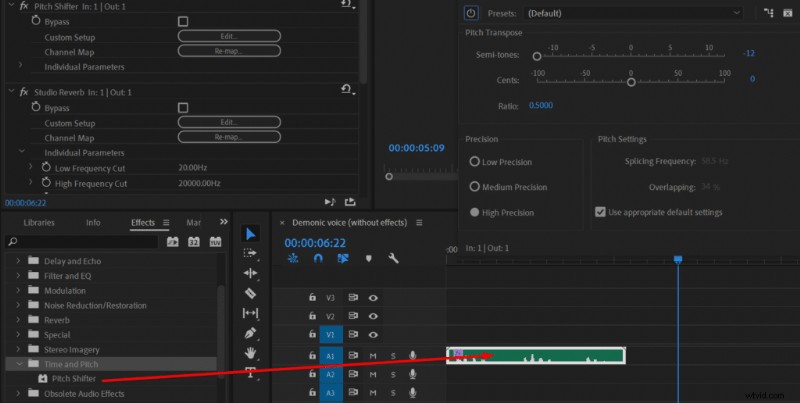
Task: Click Edit for Pitch Shifter Custom Setup
Action: point(229,36)
